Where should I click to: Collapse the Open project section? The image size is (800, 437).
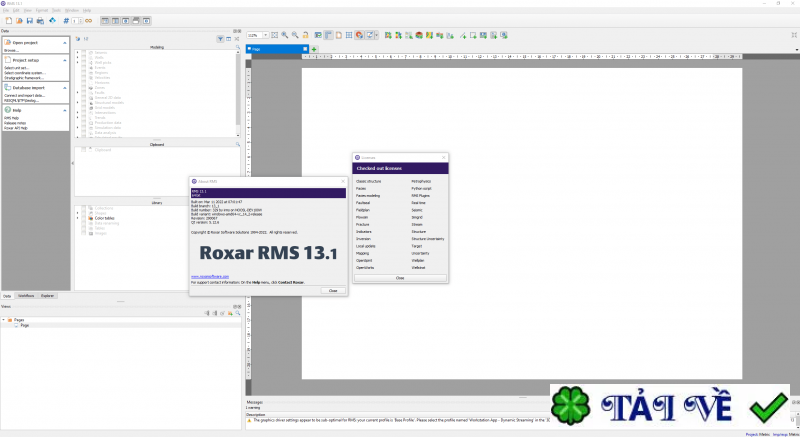[x=65, y=43]
